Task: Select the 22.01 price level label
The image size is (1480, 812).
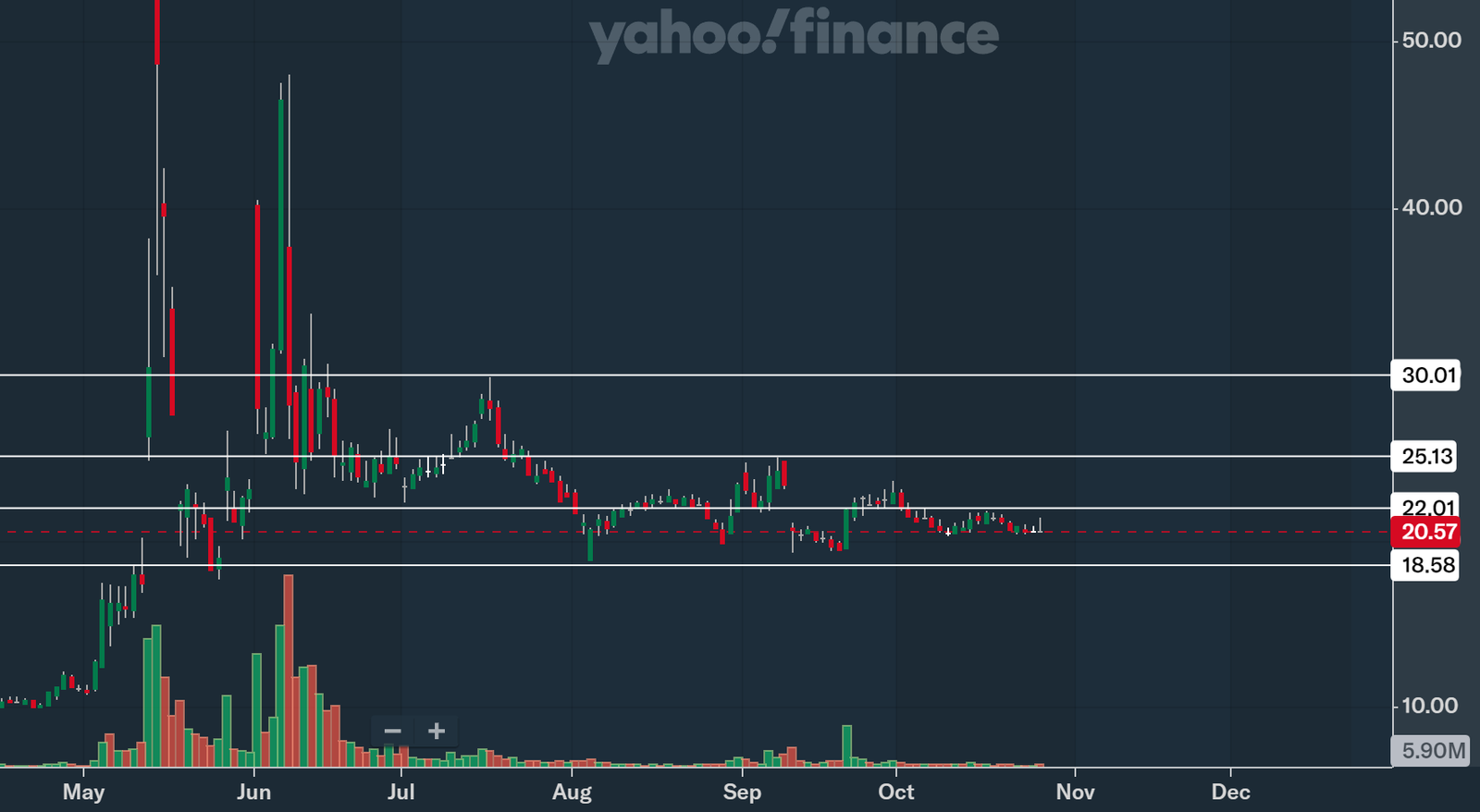Action: 1425,506
